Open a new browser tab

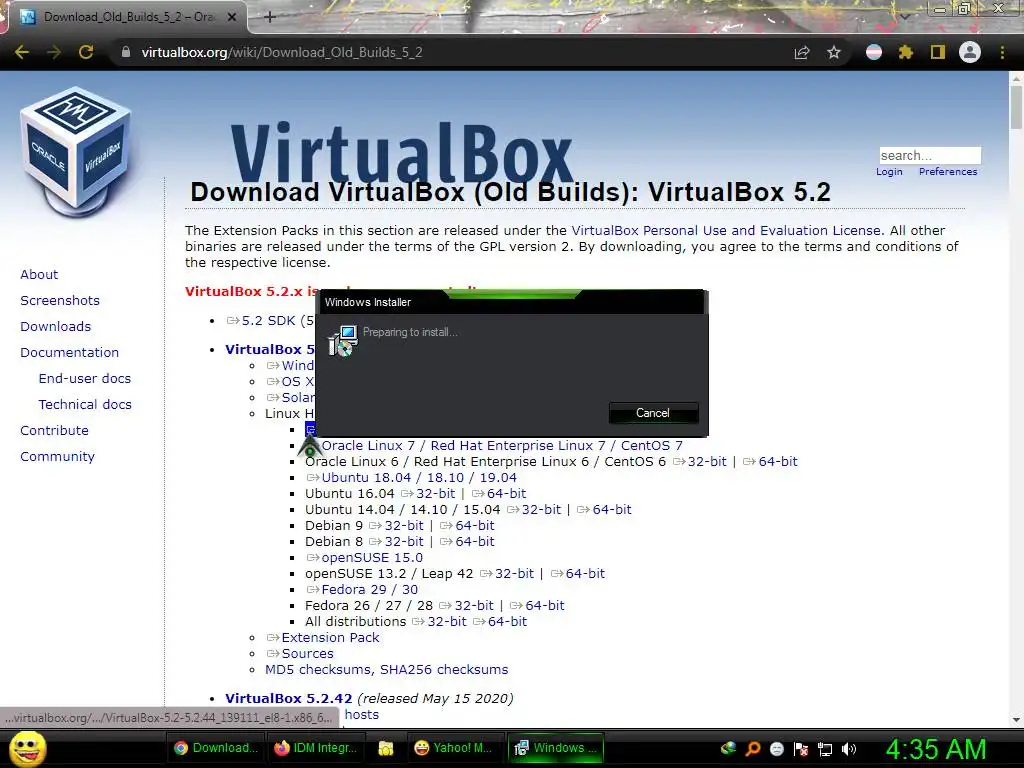[270, 17]
